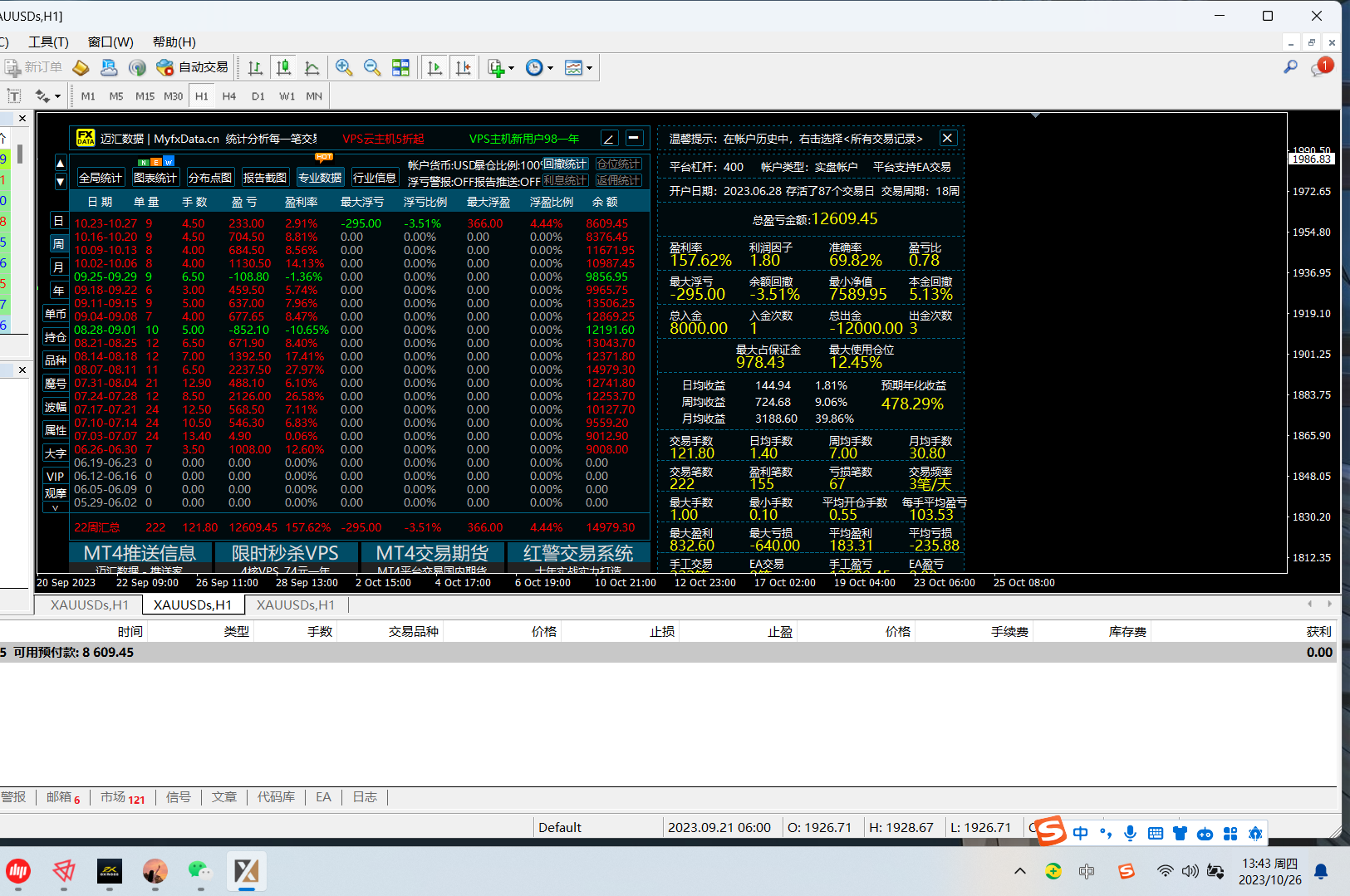Viewport: 1350px width, 896px height.
Task: Select the line chart icon
Action: click(312, 68)
